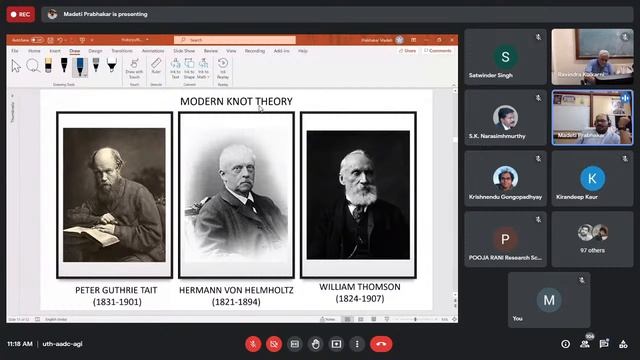Select the blue pen in Drawing Tools
The width and height of the screenshot is (640, 360).
tap(80, 67)
